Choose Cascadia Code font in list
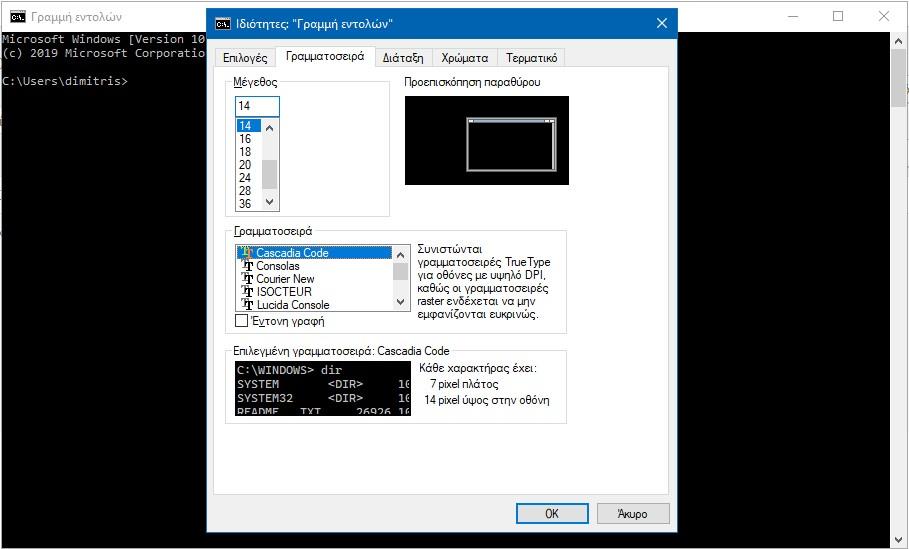This screenshot has width=909, height=549. click(x=292, y=253)
